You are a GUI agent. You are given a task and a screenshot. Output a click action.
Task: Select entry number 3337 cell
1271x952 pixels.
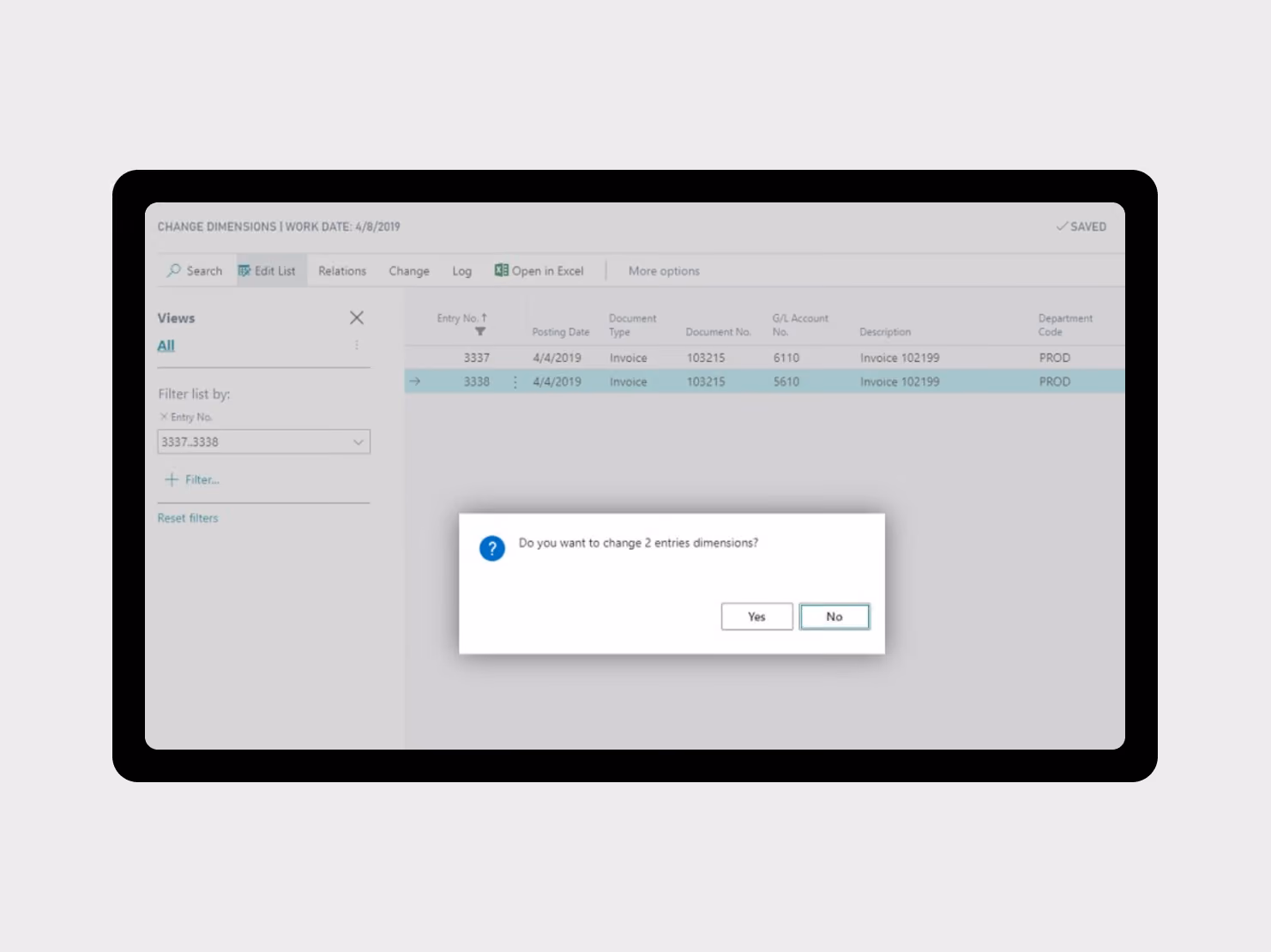coord(477,358)
